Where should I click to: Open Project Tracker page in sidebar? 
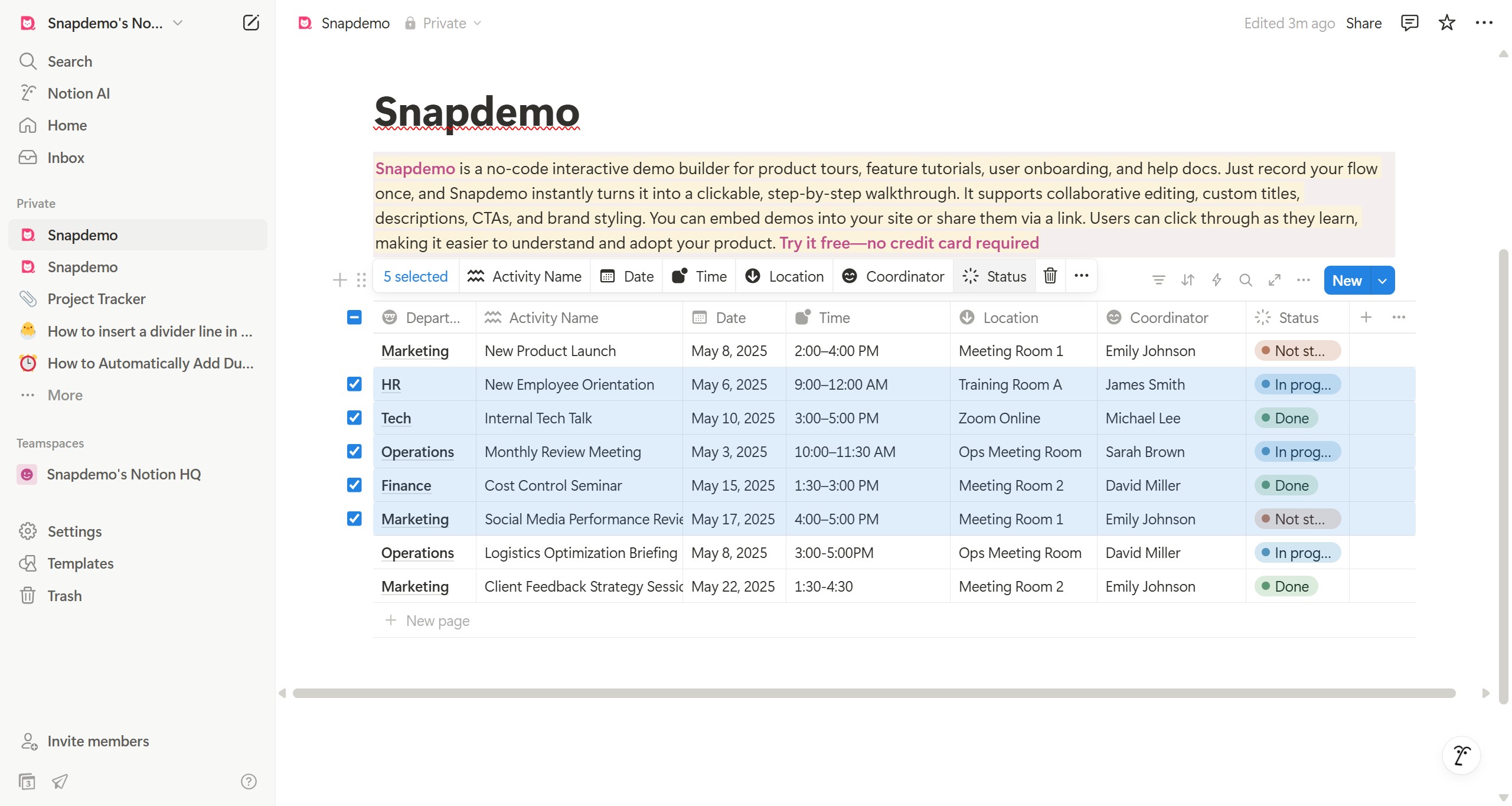tap(138, 299)
